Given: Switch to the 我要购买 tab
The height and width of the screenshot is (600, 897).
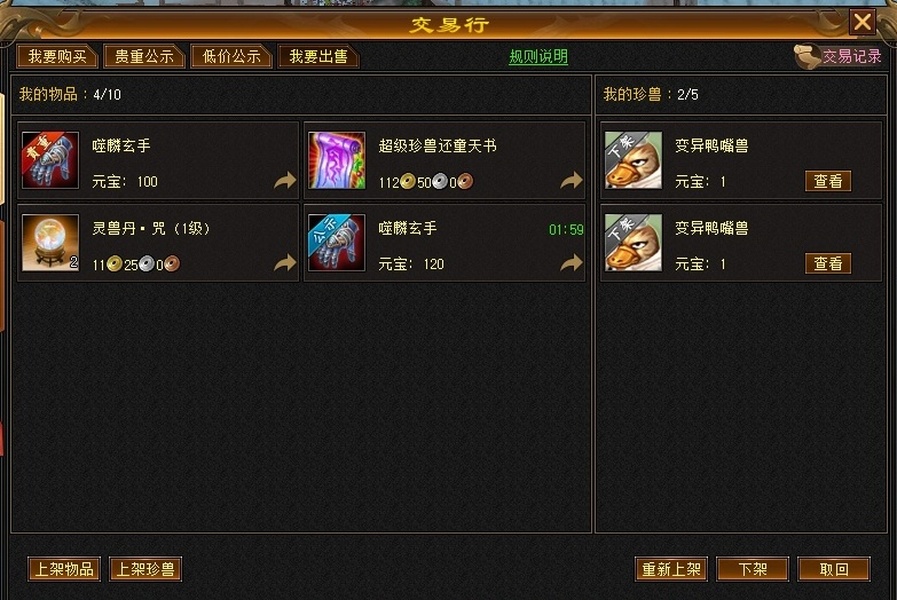Looking at the screenshot, I should coord(57,57).
